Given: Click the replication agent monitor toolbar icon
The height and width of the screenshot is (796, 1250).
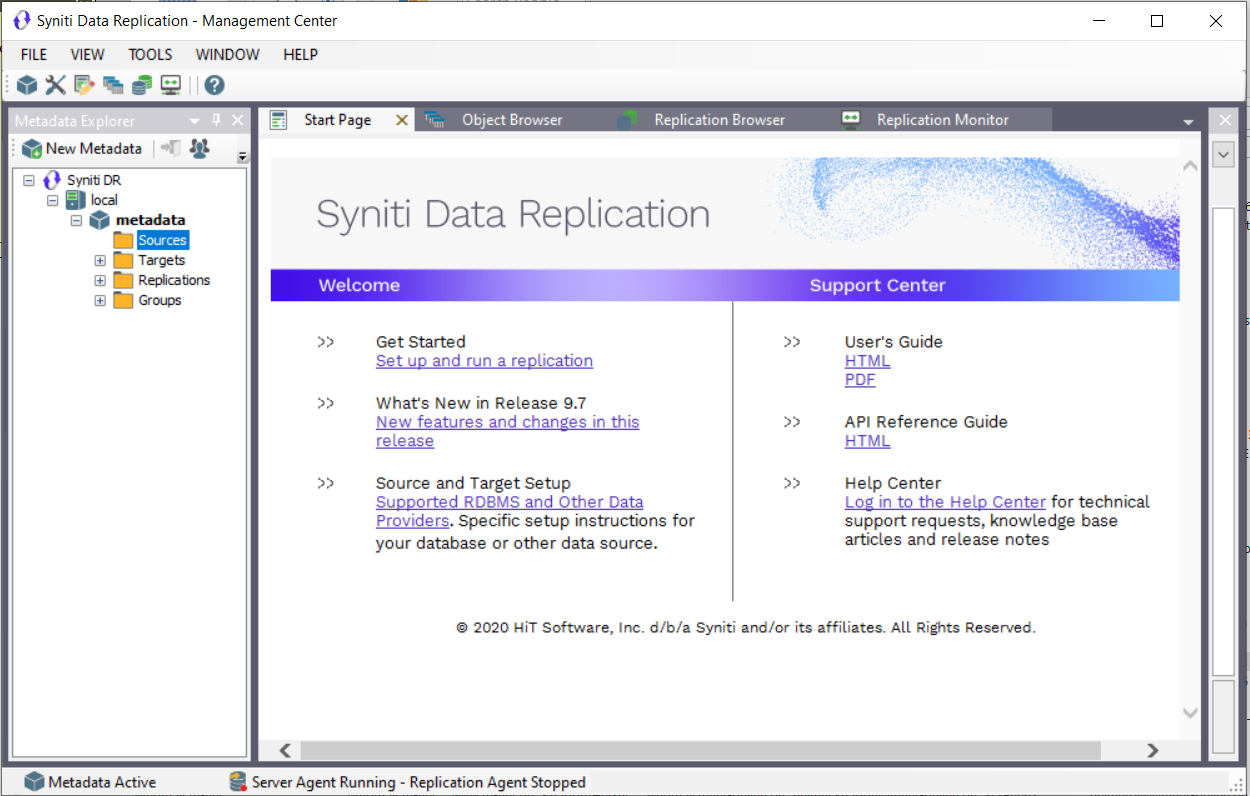Looking at the screenshot, I should click(x=169, y=84).
